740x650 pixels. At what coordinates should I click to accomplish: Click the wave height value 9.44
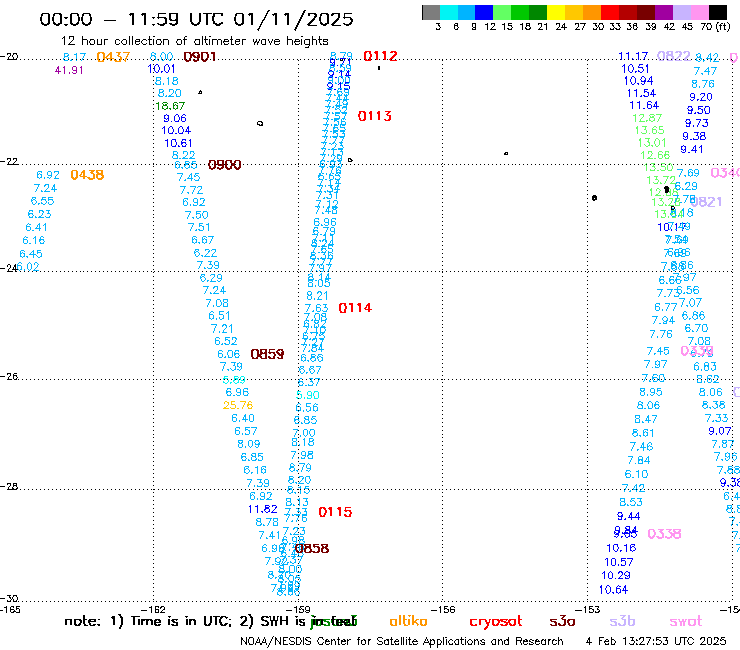(x=629, y=516)
